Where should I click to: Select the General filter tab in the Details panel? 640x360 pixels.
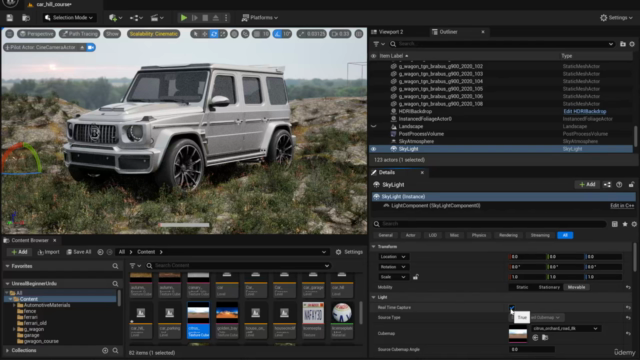[385, 236]
